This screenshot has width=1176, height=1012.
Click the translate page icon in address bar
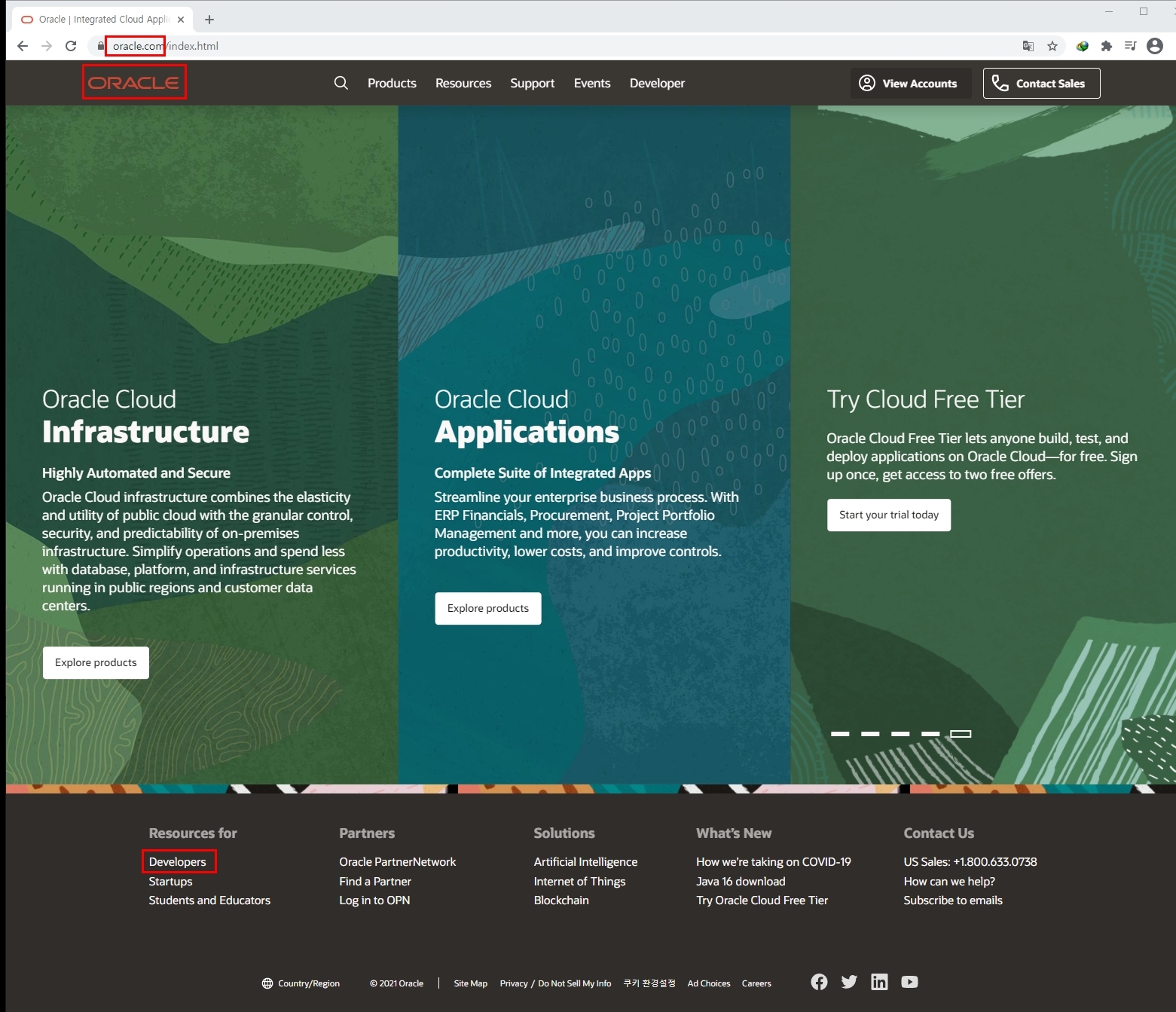pyautogui.click(x=1028, y=46)
